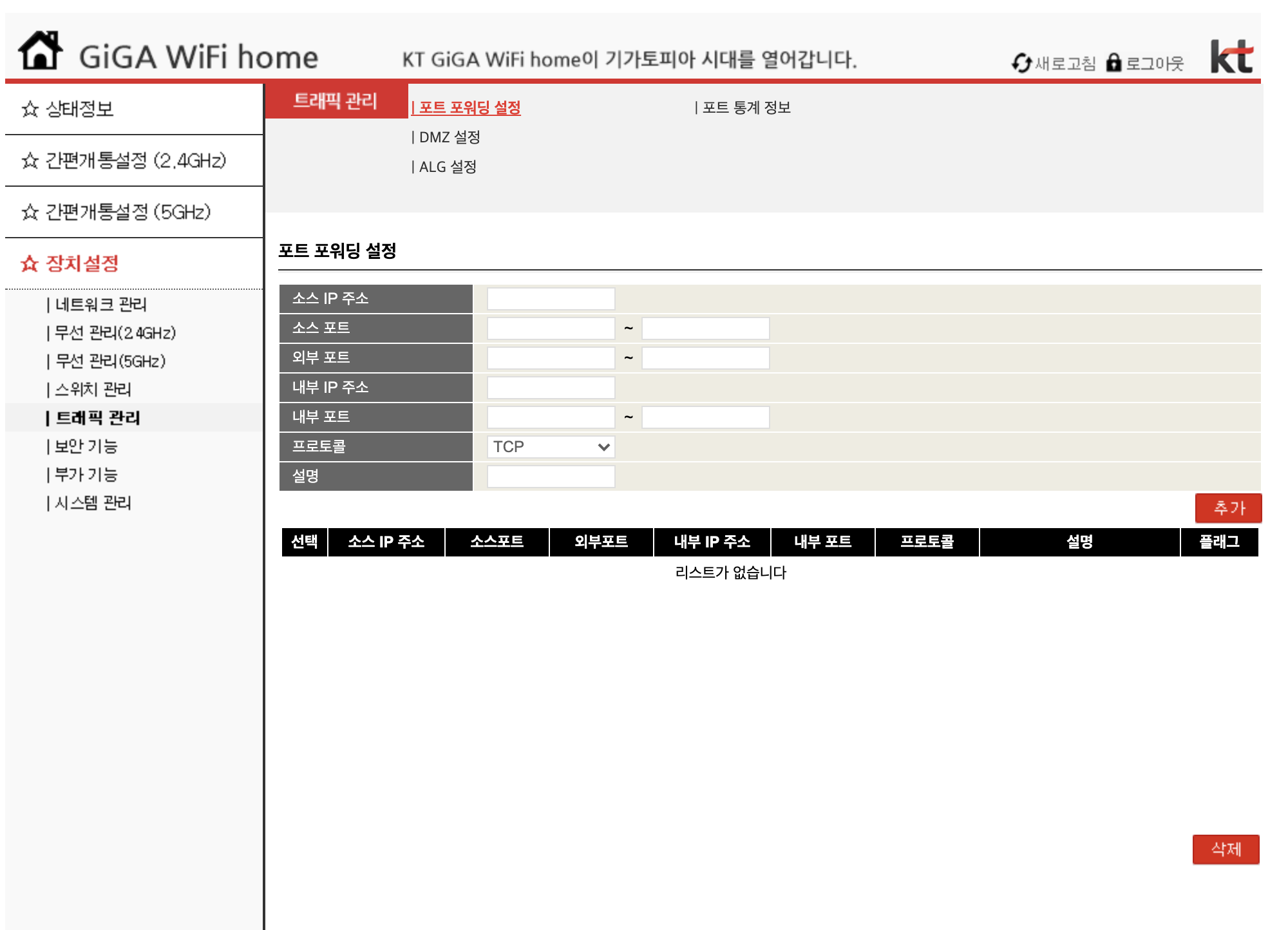Click the house home icon
1288x930 pixels.
pyautogui.click(x=40, y=51)
